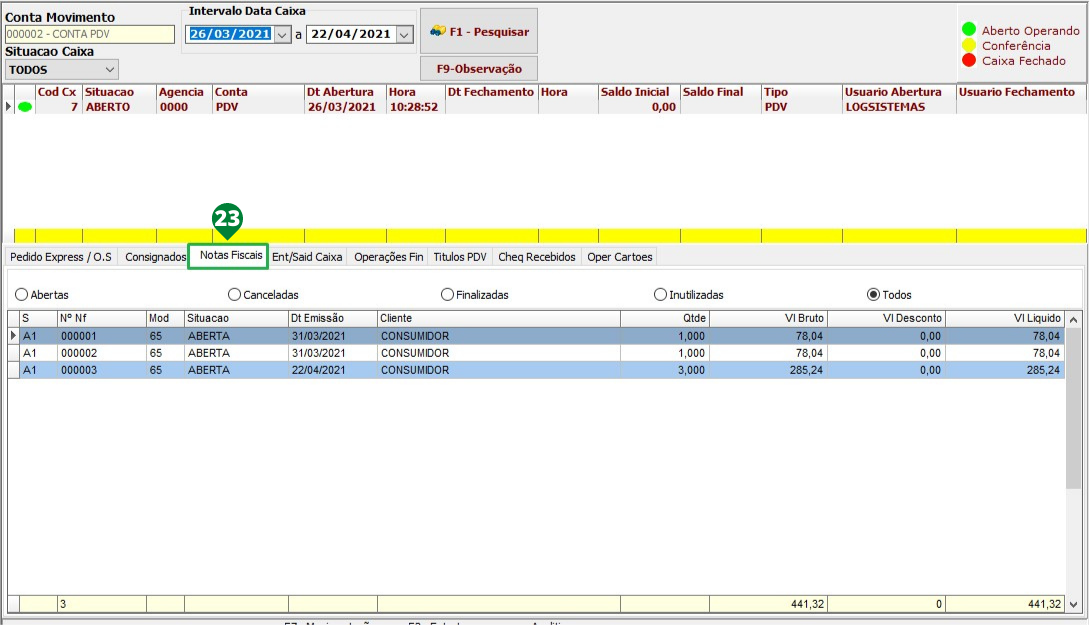1090x625 pixels.
Task: Open the Situacao Caixa TODOS dropdown
Action: tap(62, 70)
